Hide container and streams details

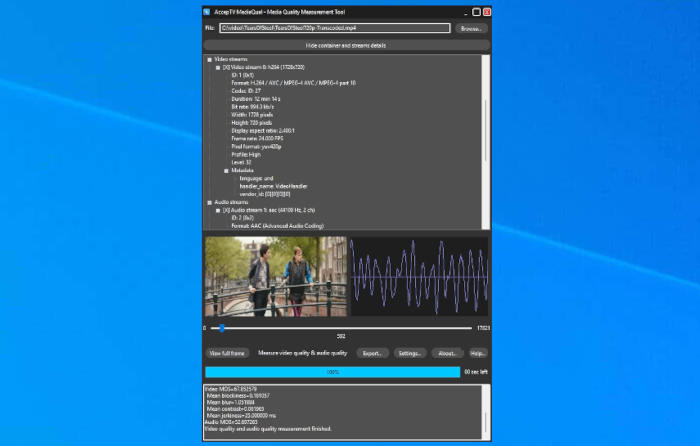coord(346,45)
